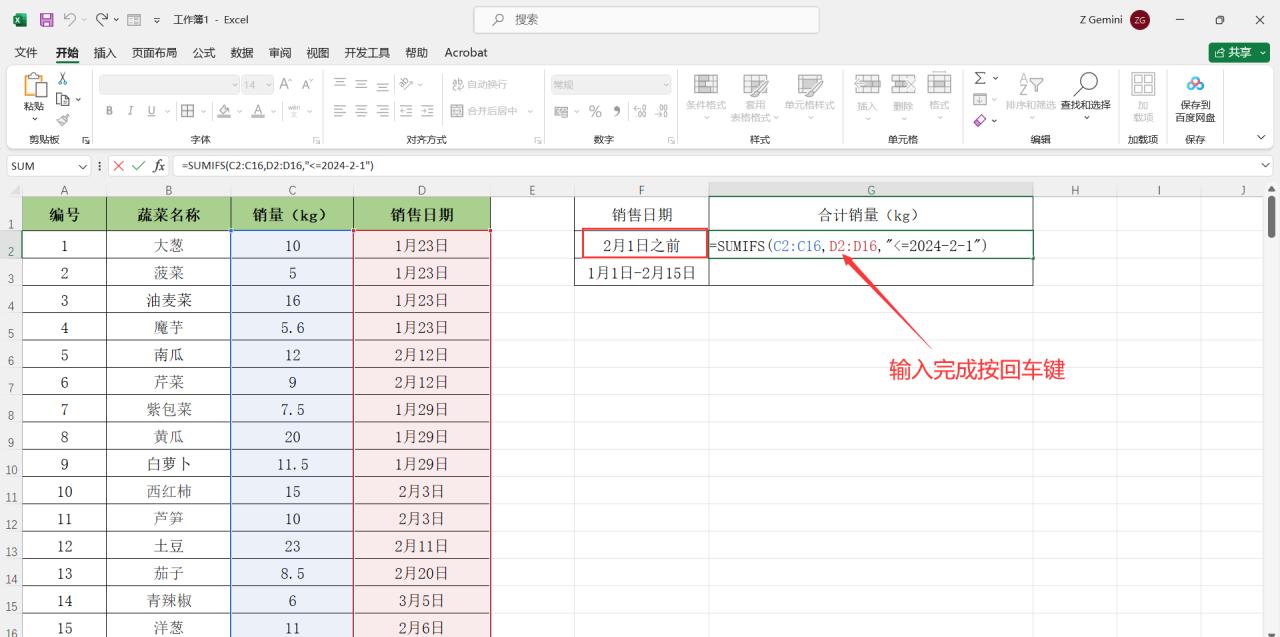The image size is (1280, 637).
Task: Open the 文件 menu
Action: click(x=26, y=52)
